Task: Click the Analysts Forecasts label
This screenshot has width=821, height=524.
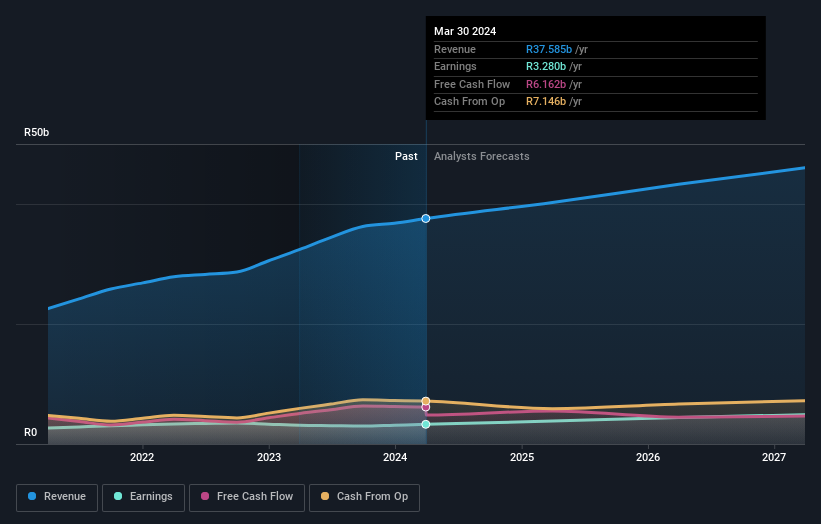Action: click(x=482, y=156)
